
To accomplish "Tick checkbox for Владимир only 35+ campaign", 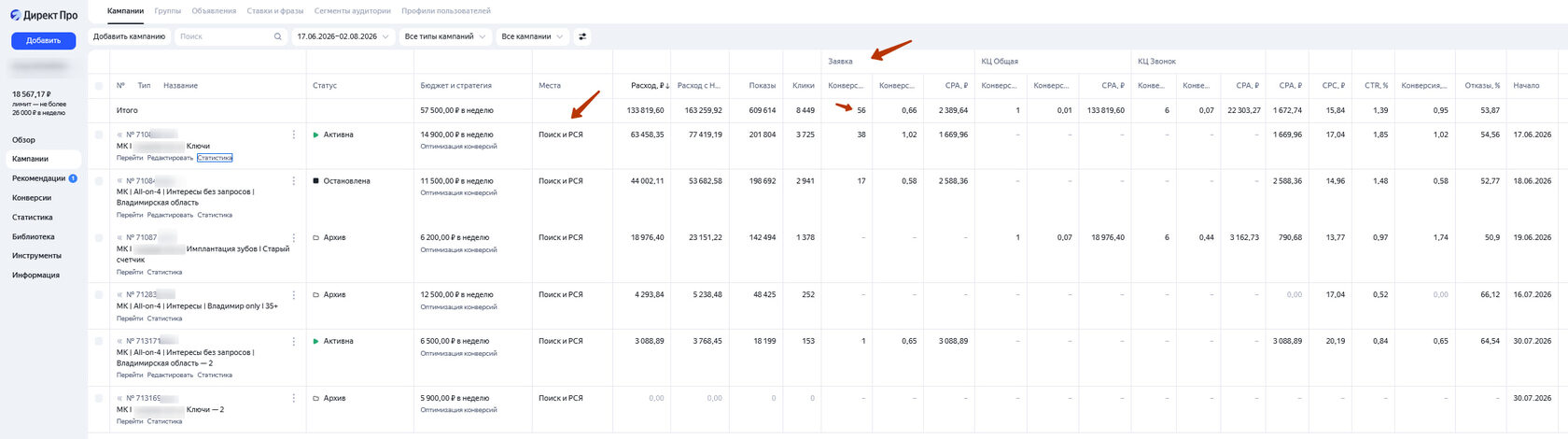I will tap(99, 295).
